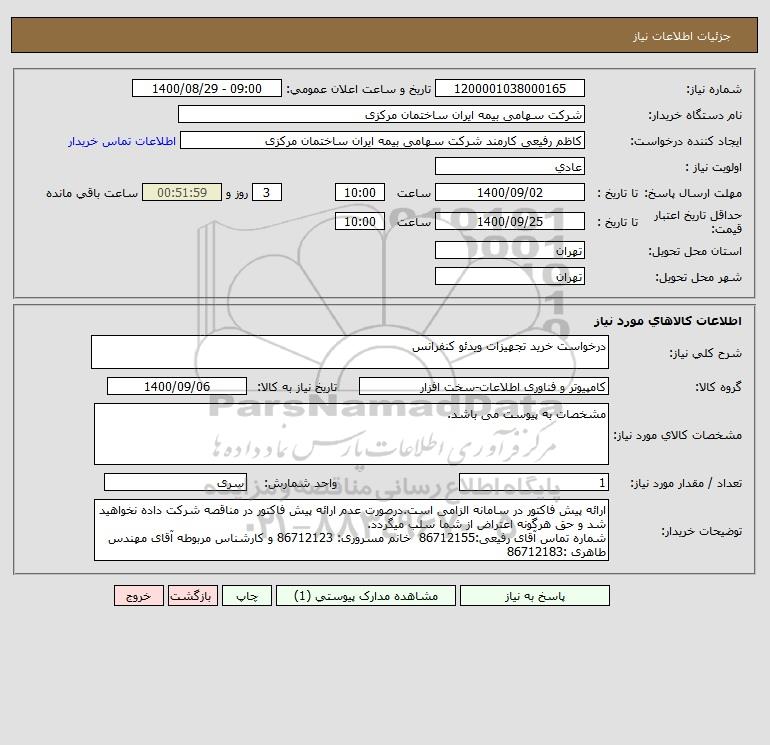Screen dimensions: 770x745
Task: Click the تاریخ نیاز به کالا label
Action: point(298,387)
